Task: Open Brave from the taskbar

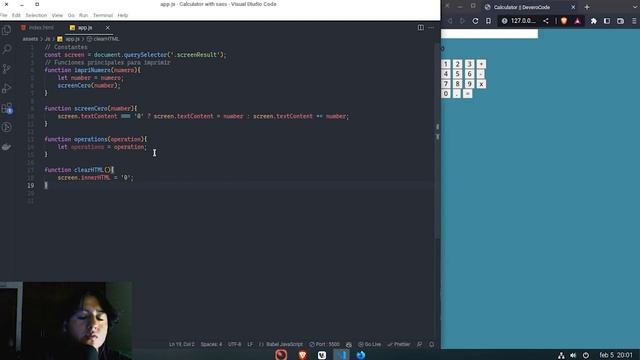Action: (302, 355)
